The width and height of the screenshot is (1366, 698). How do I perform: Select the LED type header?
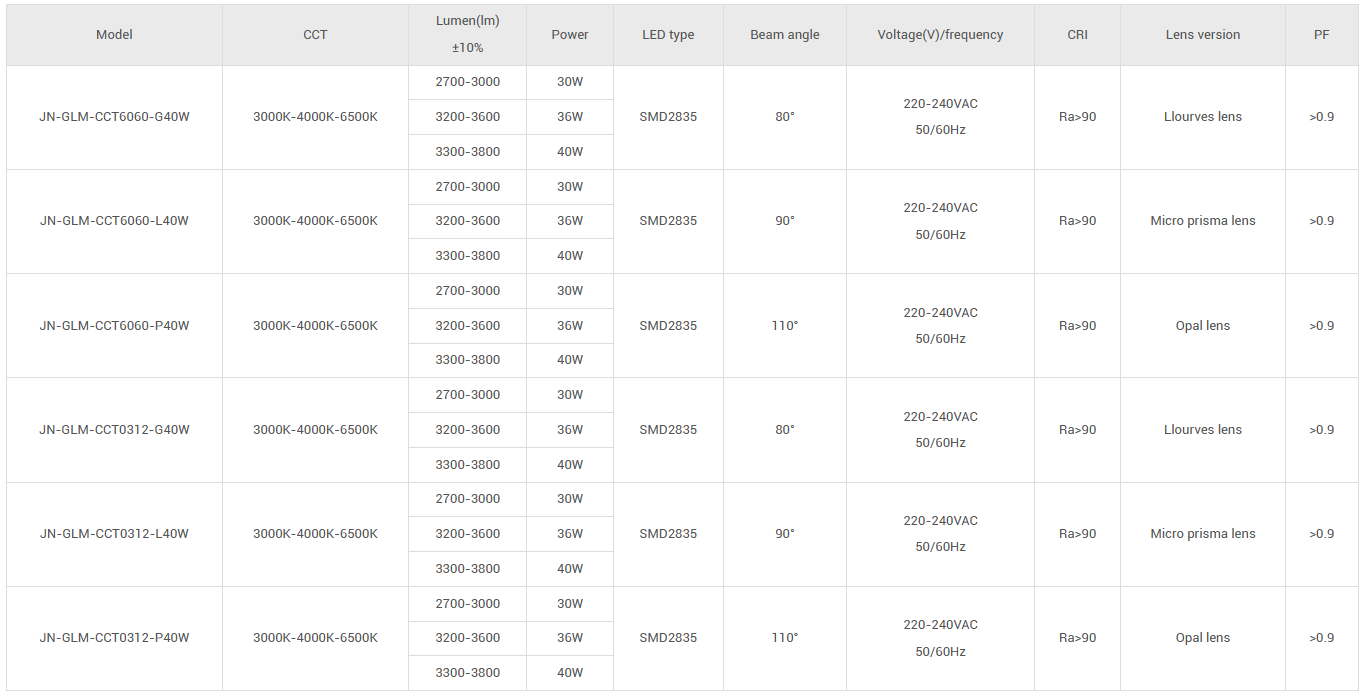coord(668,35)
